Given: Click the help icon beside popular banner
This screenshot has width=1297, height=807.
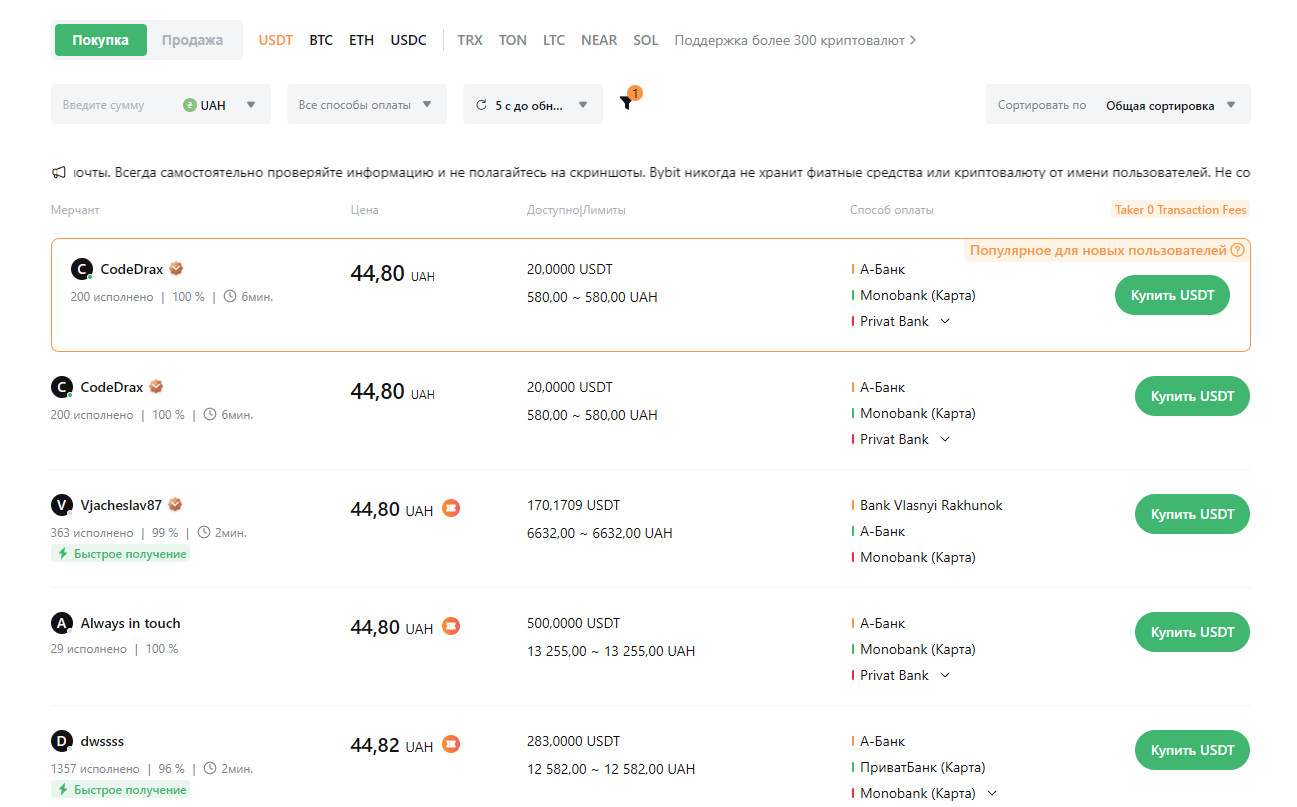Looking at the screenshot, I should point(1238,250).
